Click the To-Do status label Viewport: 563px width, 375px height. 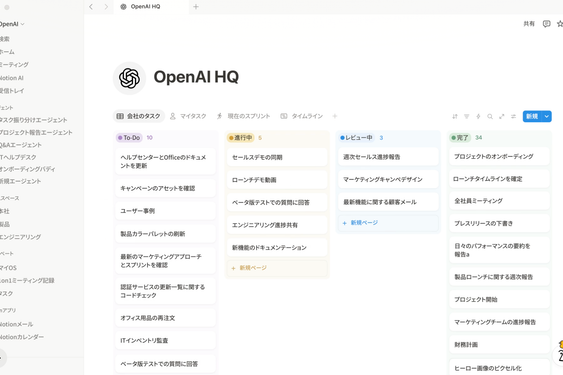coord(129,138)
